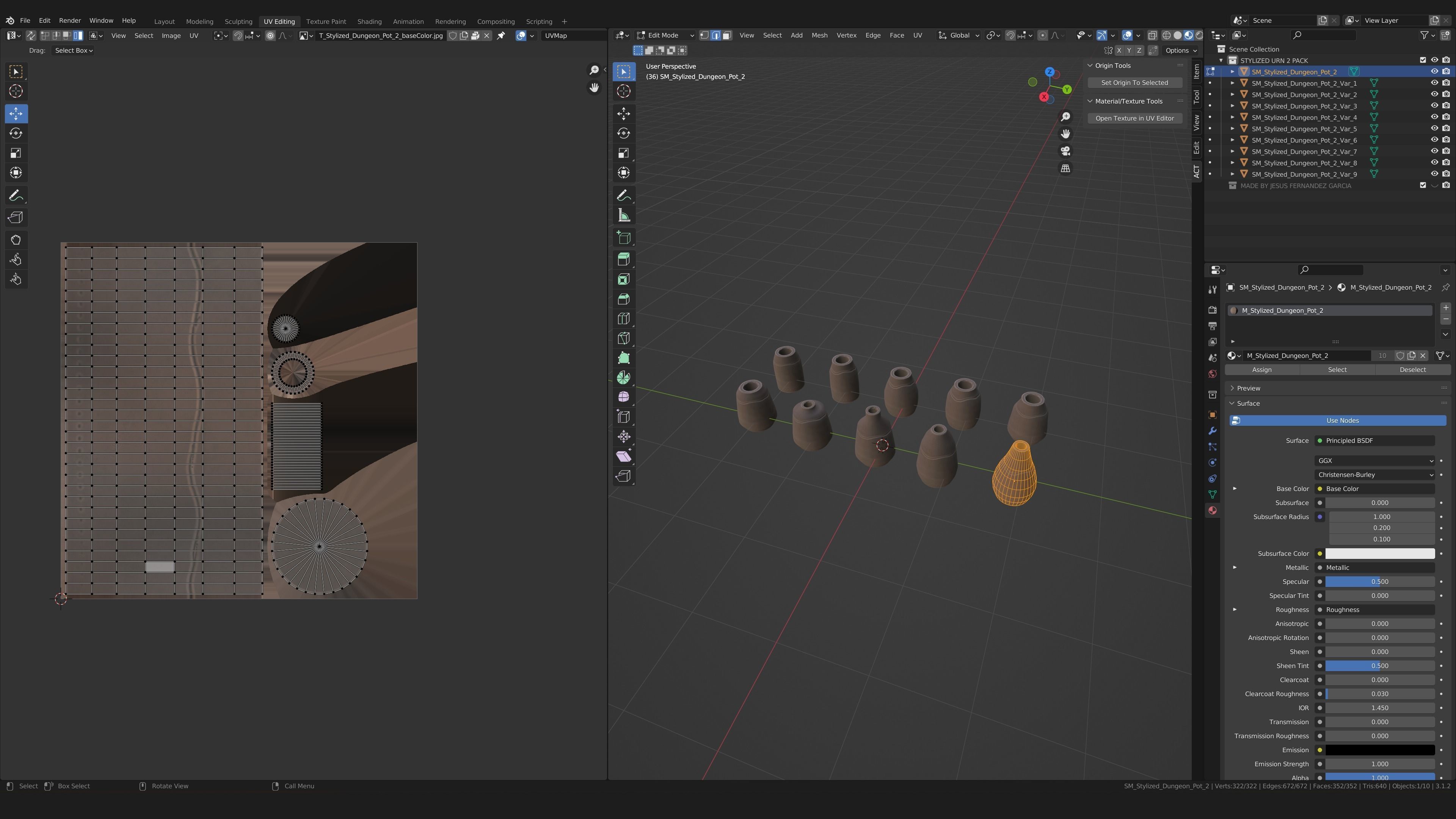Image resolution: width=1456 pixels, height=819 pixels.
Task: Switch to orthographic grid view in viewport
Action: point(1065,168)
